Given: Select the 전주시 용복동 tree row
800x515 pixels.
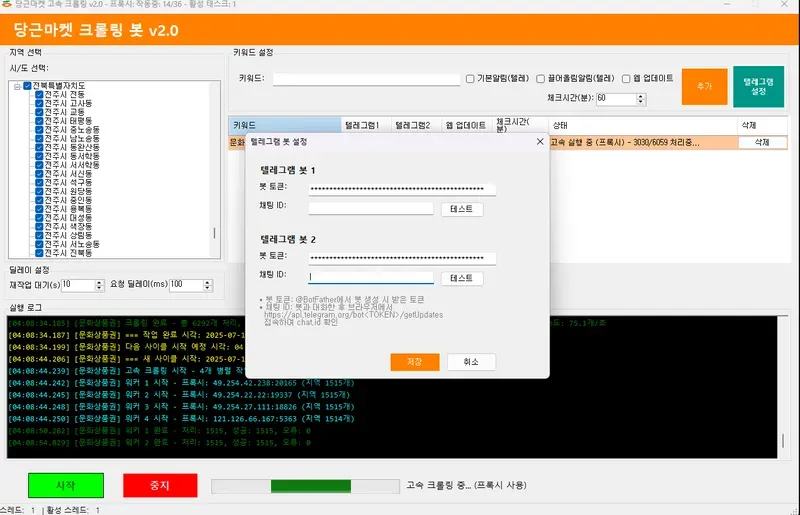Looking at the screenshot, I should click(68, 209).
